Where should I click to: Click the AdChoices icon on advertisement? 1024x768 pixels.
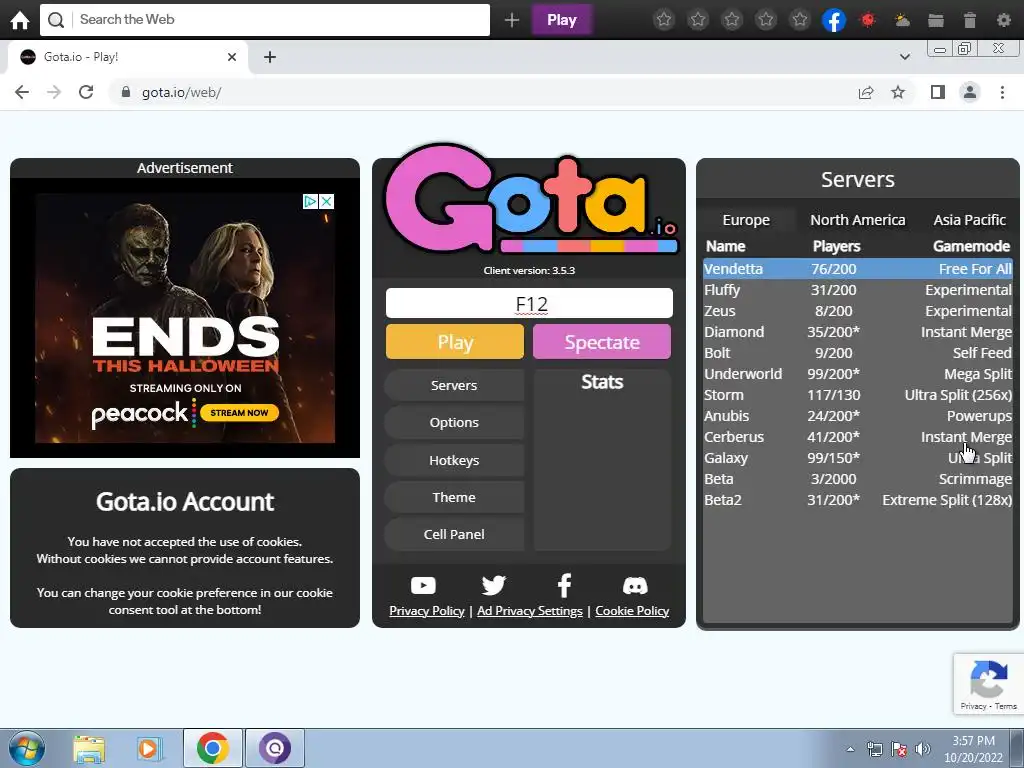coord(310,201)
